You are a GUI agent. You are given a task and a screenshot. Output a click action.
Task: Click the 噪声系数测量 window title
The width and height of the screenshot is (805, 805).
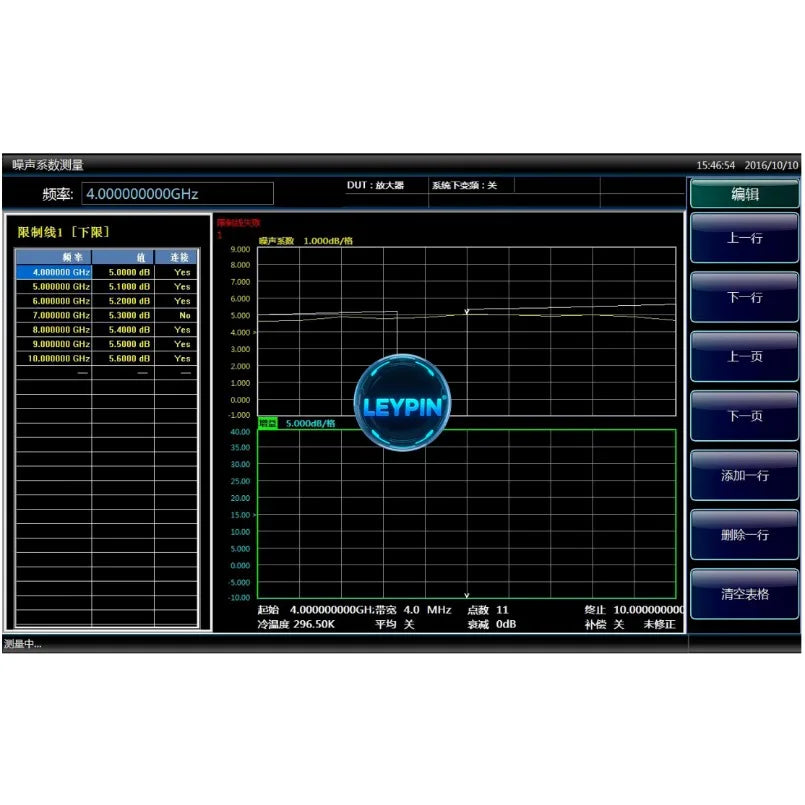48,165
